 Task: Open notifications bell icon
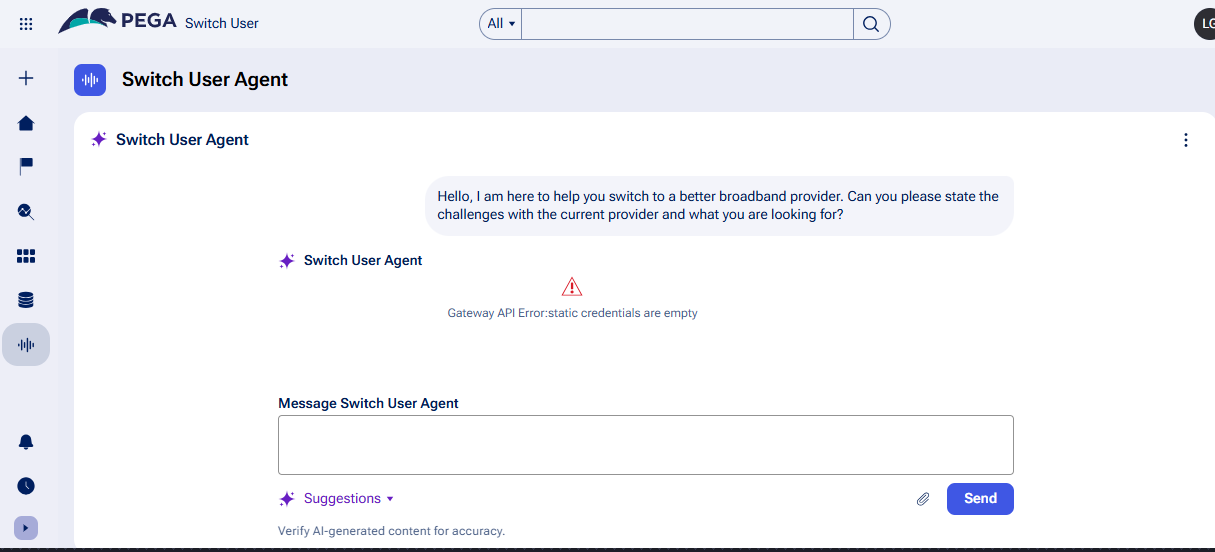pyautogui.click(x=26, y=442)
